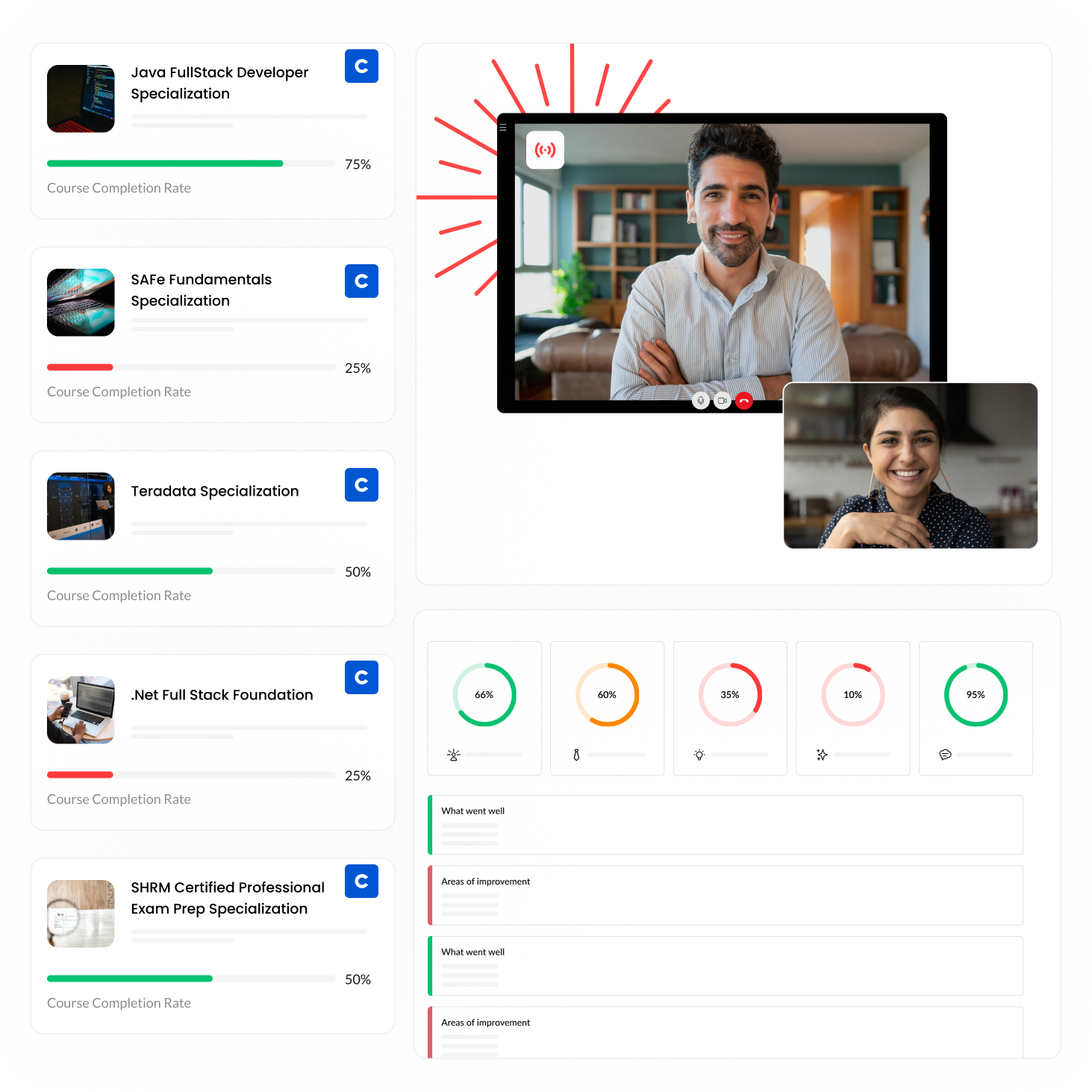Open the Java FullStack Developer Specialization title
Image resolution: width=1092 pixels, height=1092 pixels.
tap(219, 83)
